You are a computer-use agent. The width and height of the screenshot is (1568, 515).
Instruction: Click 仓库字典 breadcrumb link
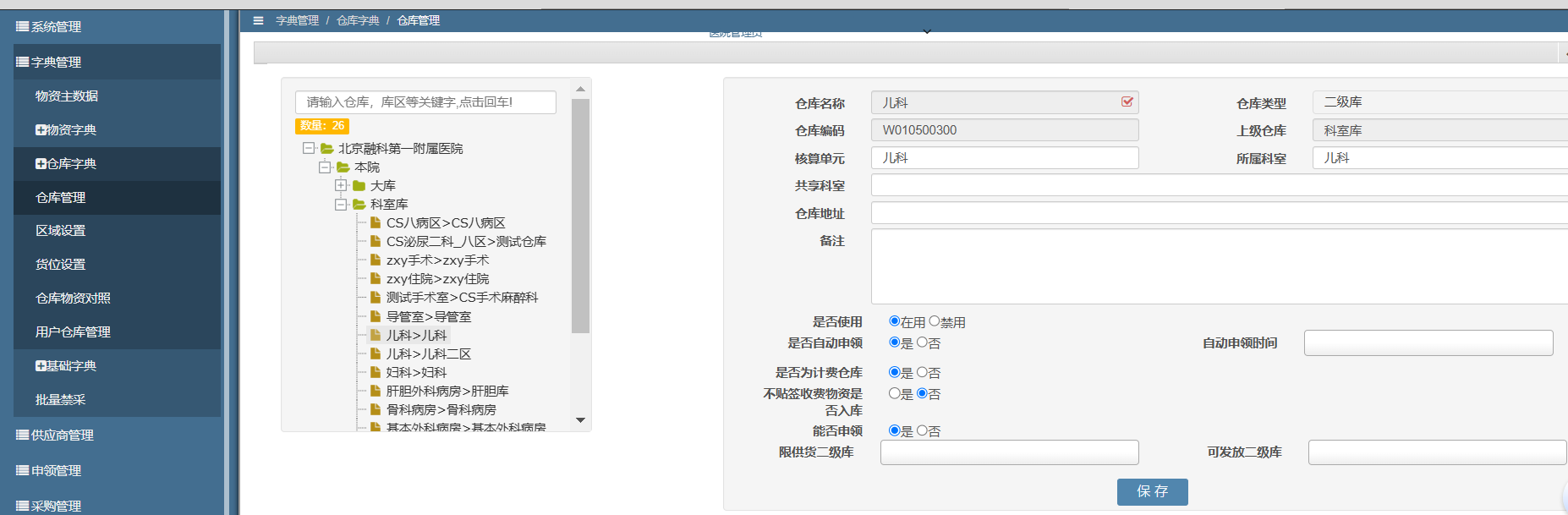[x=358, y=20]
